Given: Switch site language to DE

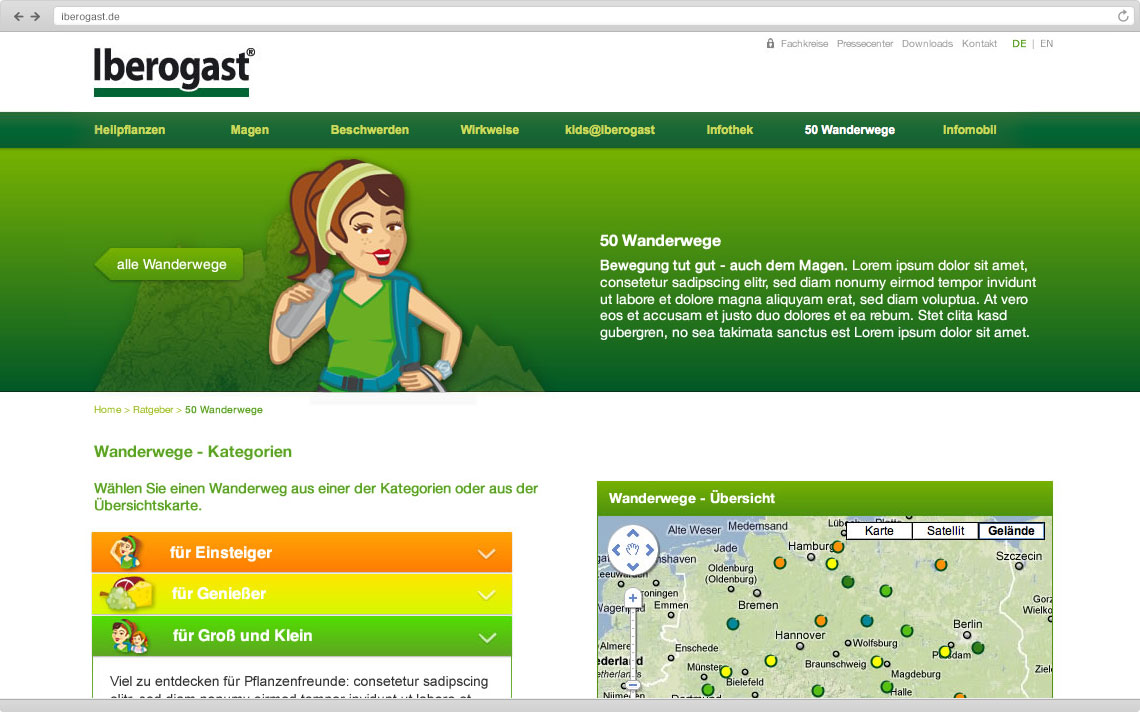Looking at the screenshot, I should point(1019,44).
